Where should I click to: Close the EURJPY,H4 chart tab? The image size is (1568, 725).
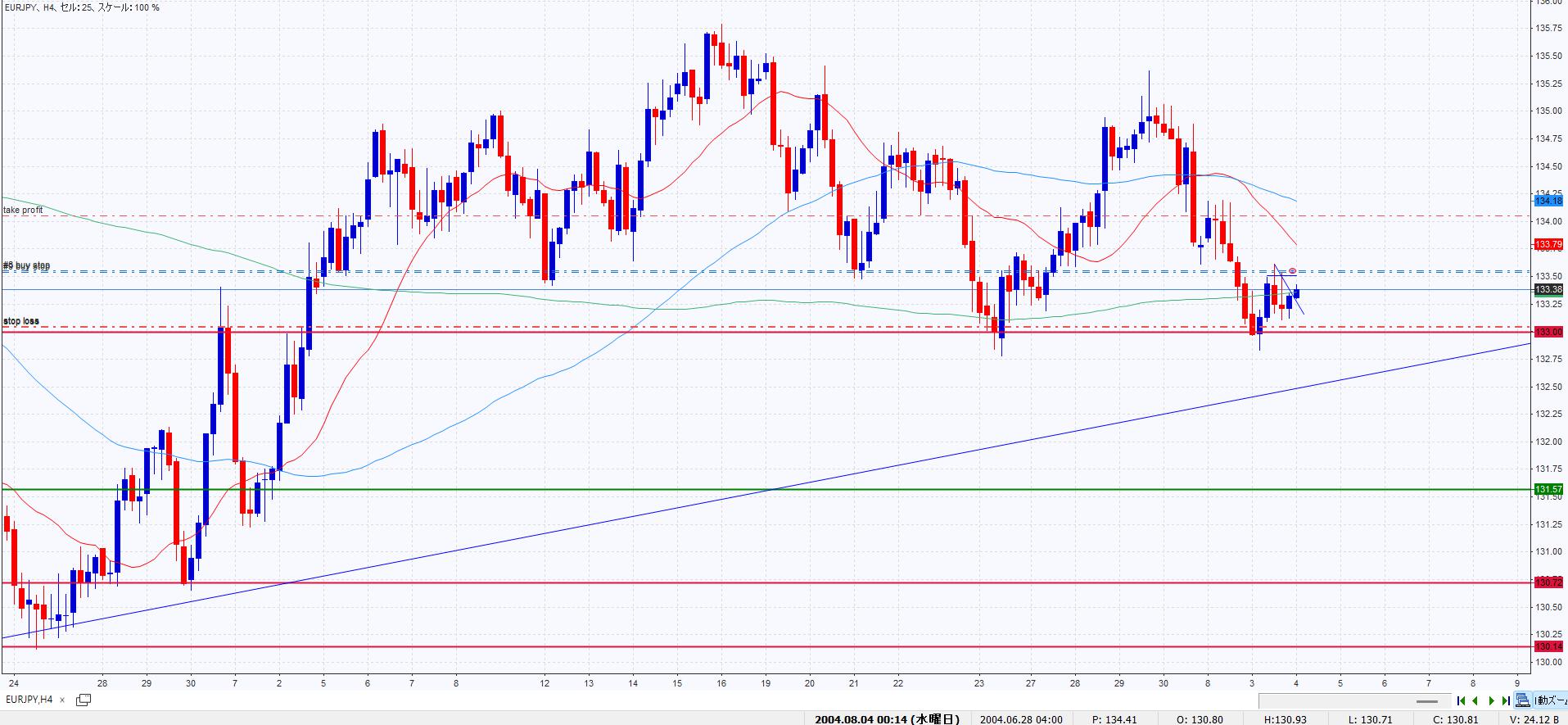coord(62,700)
